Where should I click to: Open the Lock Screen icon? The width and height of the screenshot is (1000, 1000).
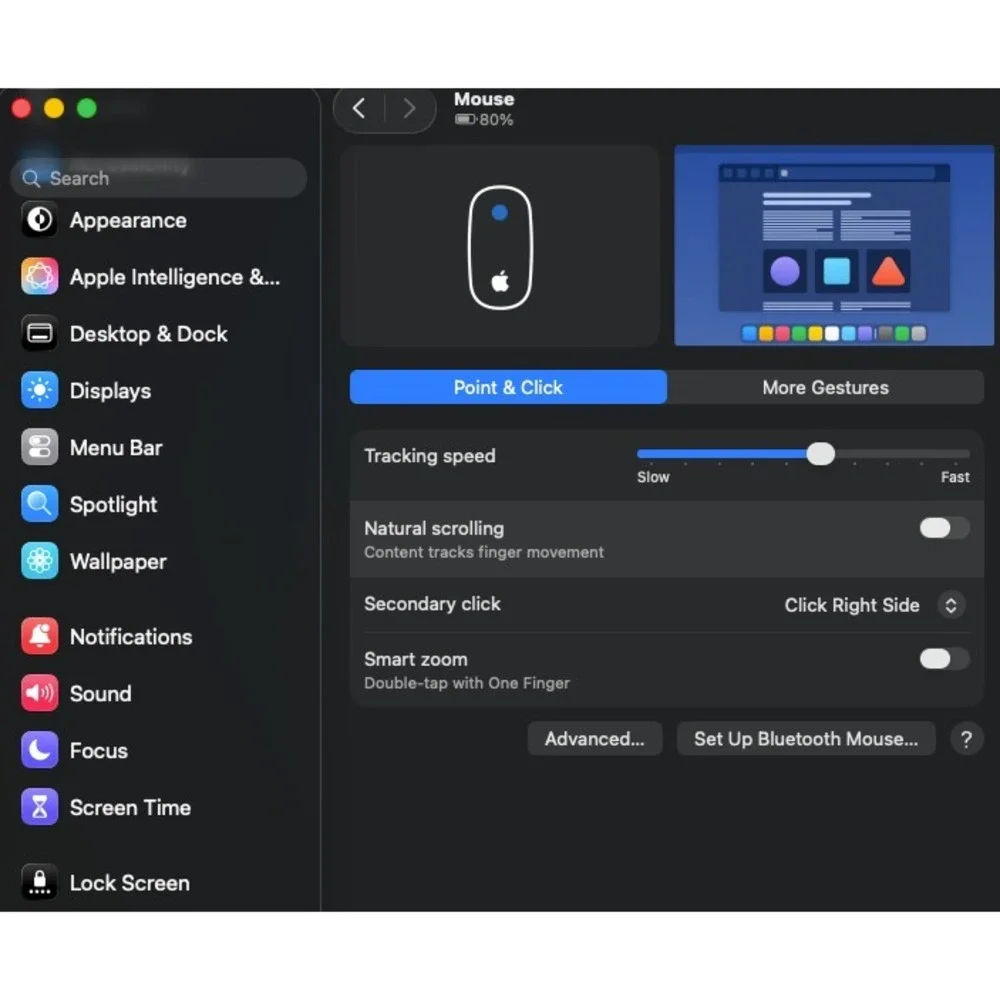[x=40, y=883]
